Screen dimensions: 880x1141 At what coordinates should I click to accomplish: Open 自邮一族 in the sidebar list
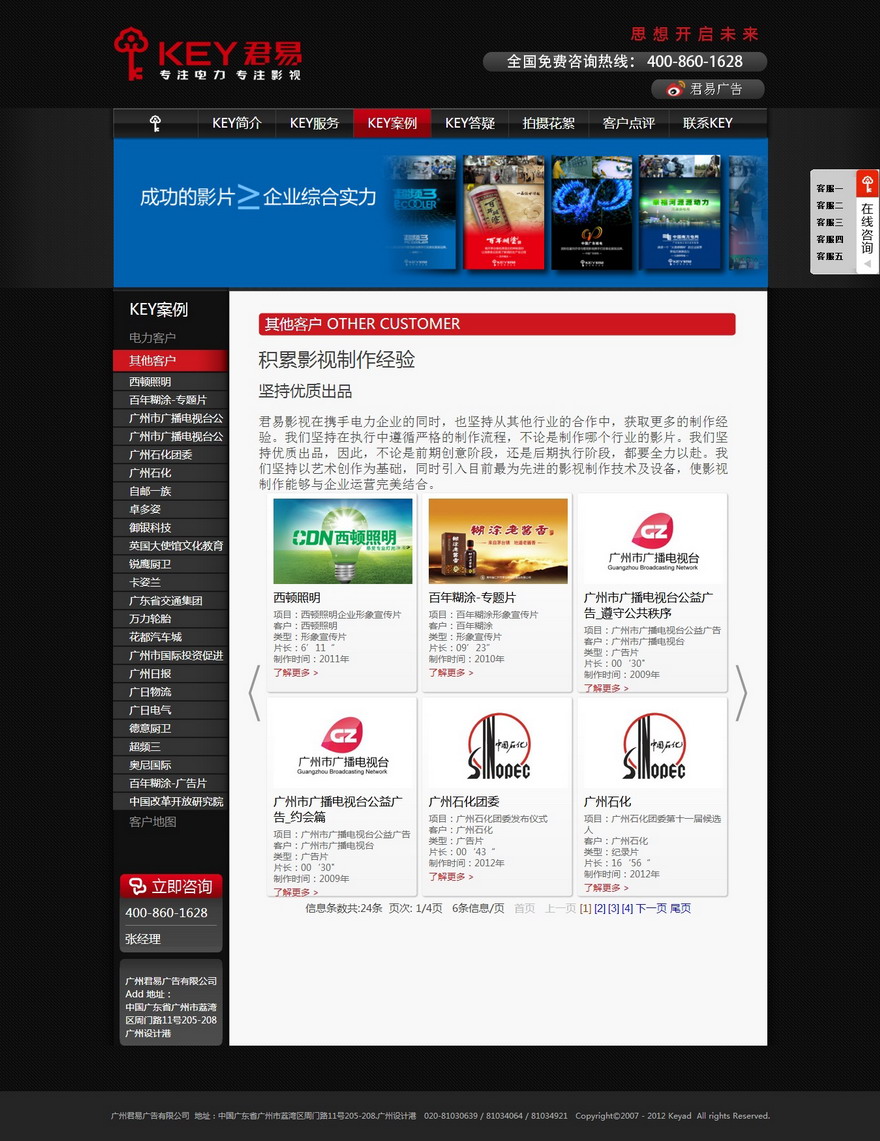coord(170,491)
